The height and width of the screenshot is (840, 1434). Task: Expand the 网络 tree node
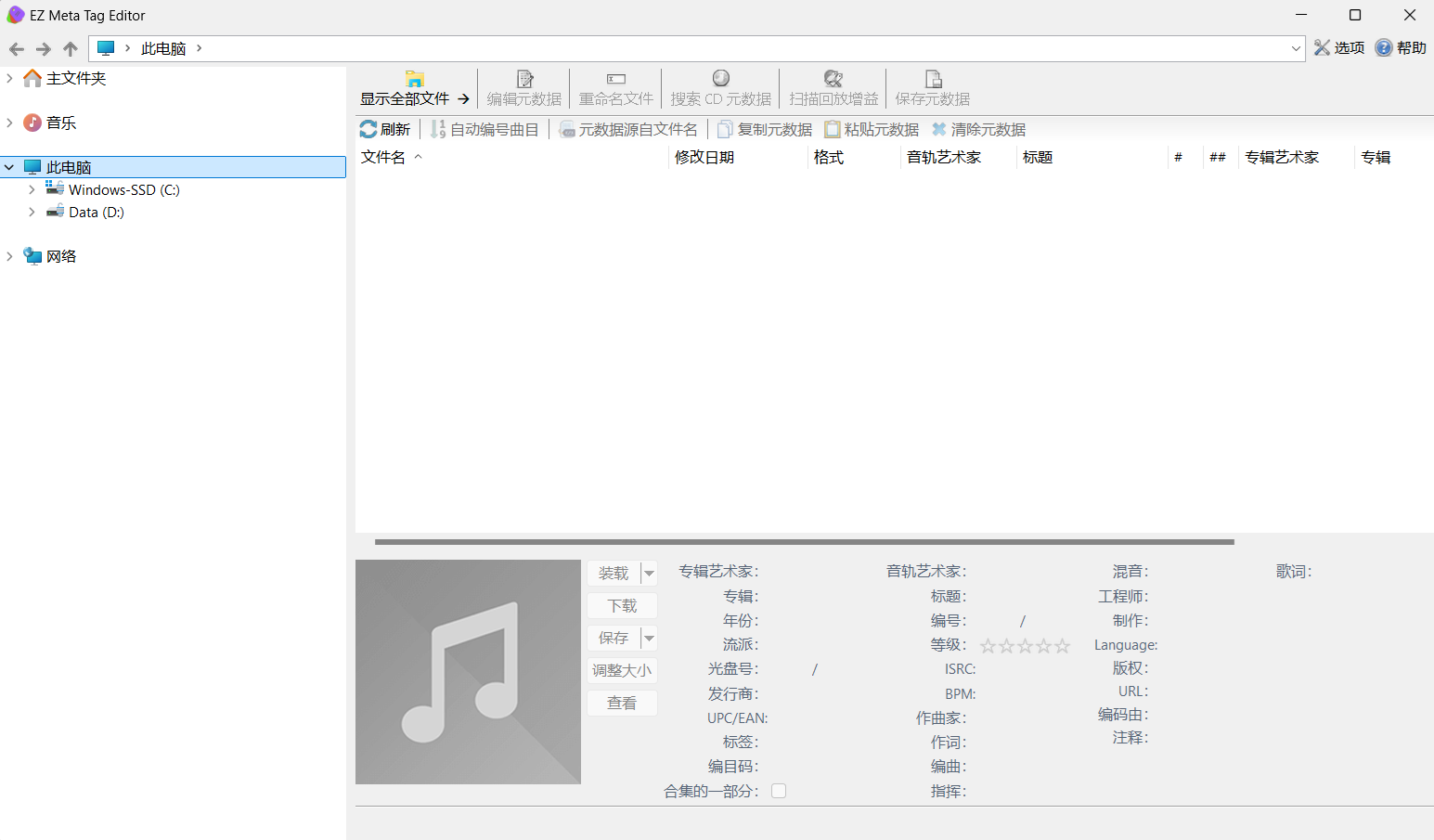tap(9, 257)
